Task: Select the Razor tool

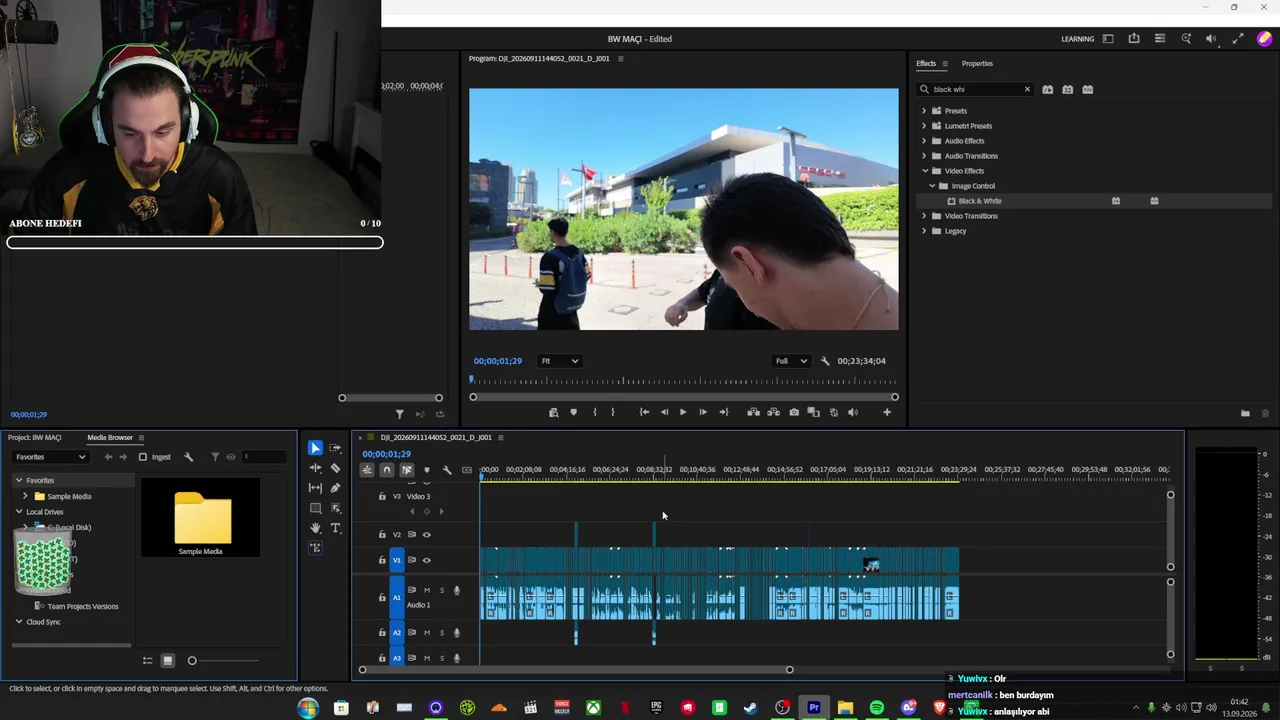Action: click(x=335, y=468)
